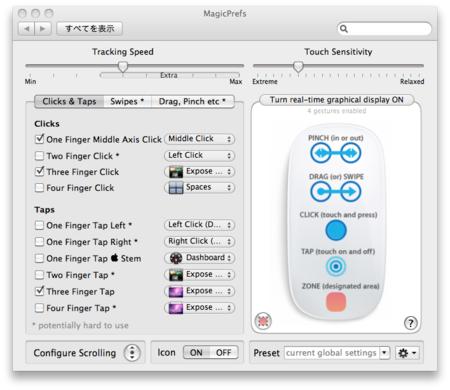
Task: Click the TAP (touch on and off) ring icon
Action: (336, 266)
